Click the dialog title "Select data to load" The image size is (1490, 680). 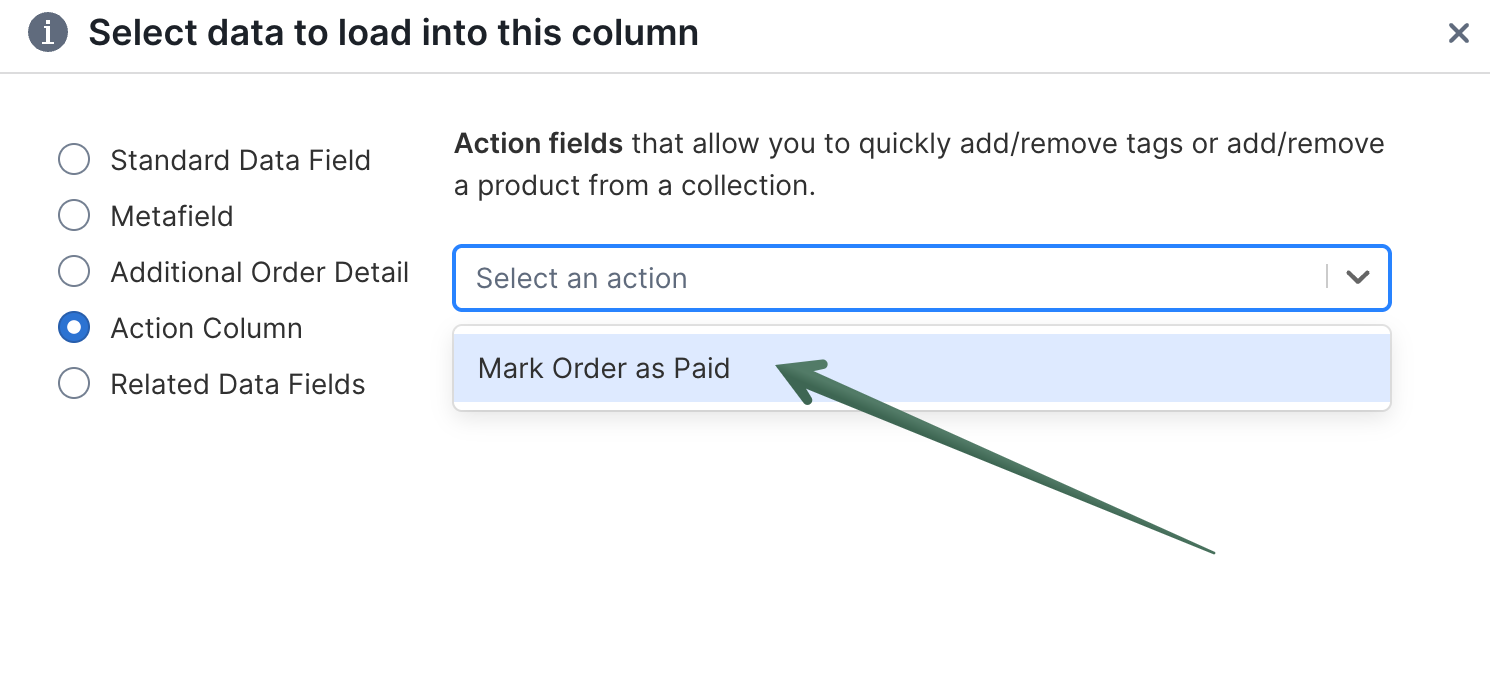pyautogui.click(x=393, y=32)
